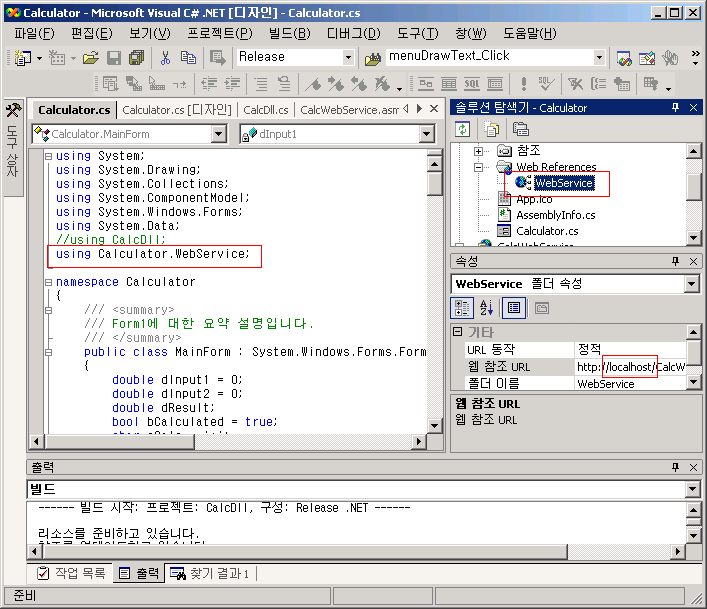Open the 편집(E) menu
Screen dimensions: 707x609
(x=92, y=33)
